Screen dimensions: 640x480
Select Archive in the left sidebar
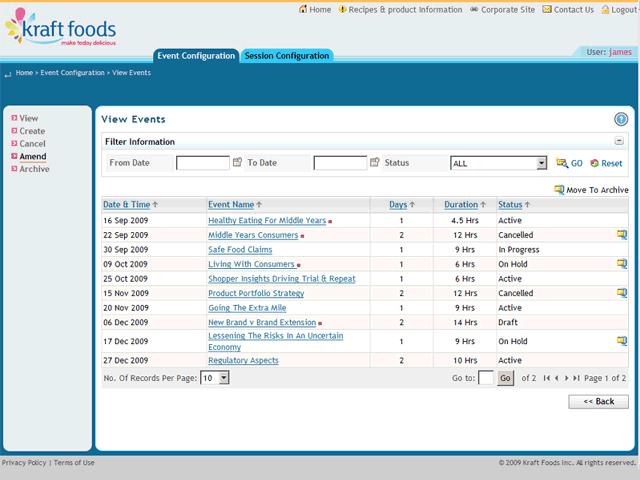(x=34, y=169)
